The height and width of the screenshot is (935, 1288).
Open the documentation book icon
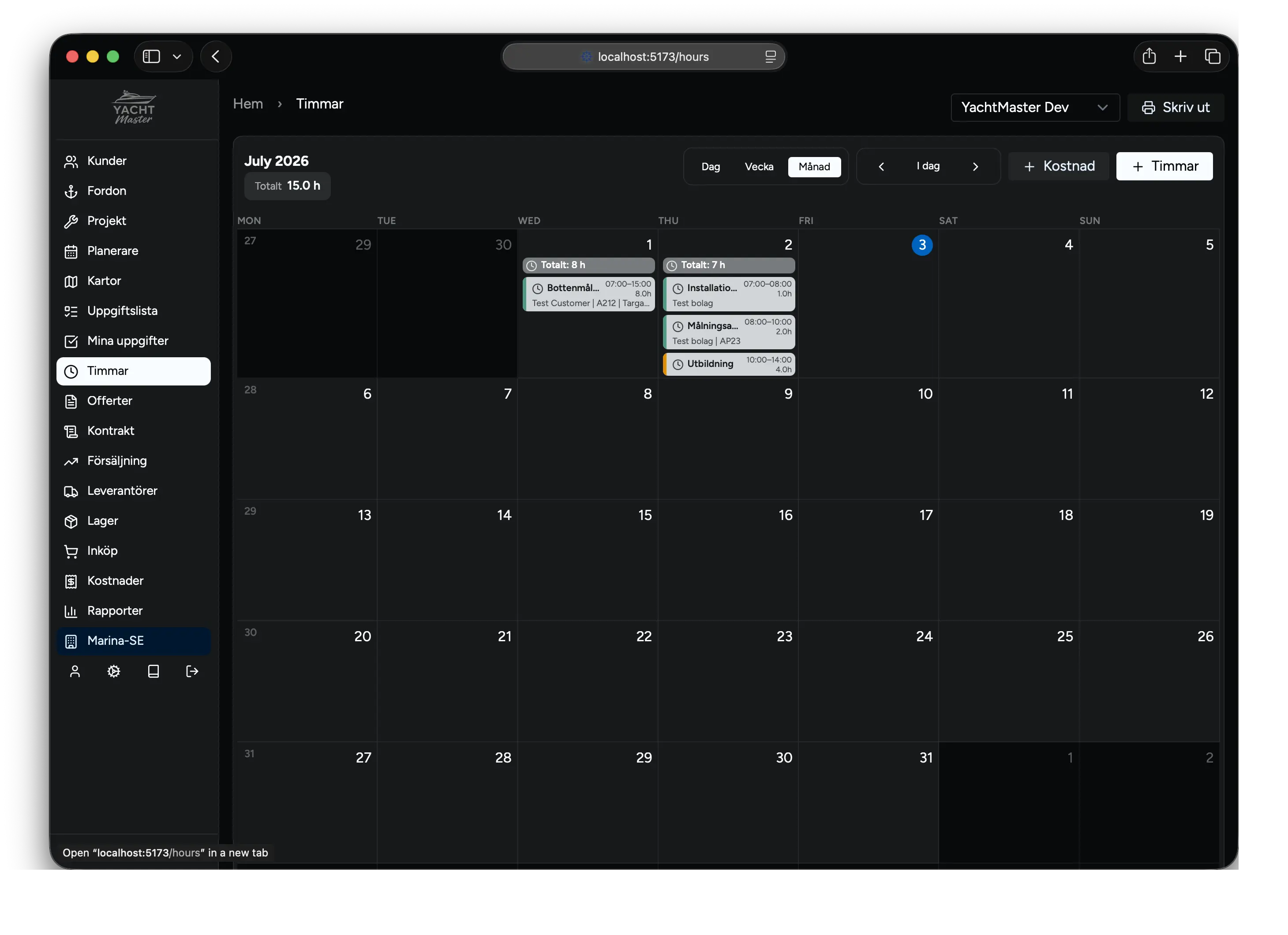click(x=154, y=672)
